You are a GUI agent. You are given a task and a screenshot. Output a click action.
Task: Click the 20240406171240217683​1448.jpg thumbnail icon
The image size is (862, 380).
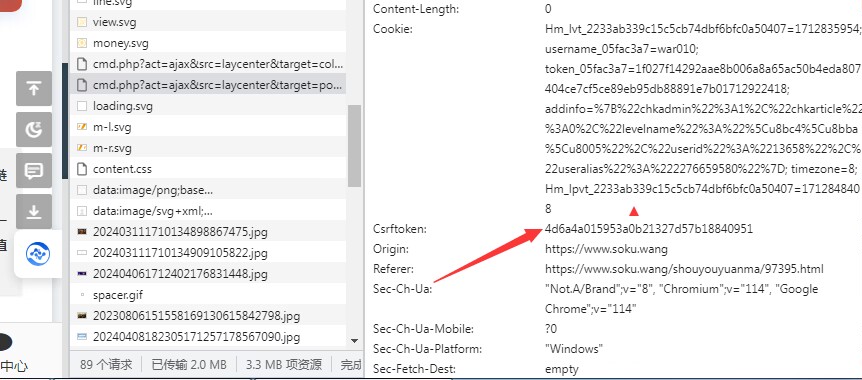point(82,274)
